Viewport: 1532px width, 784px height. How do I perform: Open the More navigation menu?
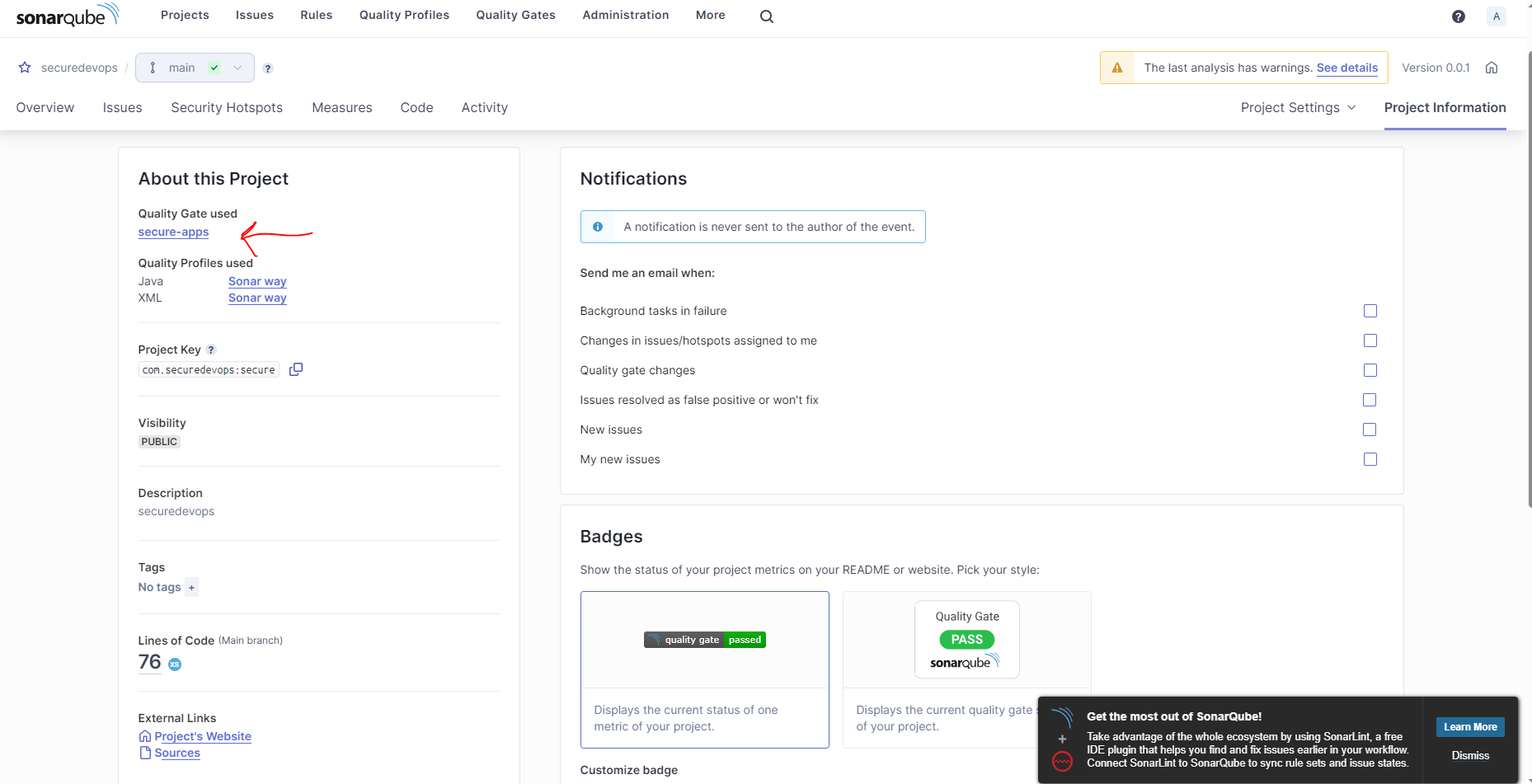(x=710, y=15)
